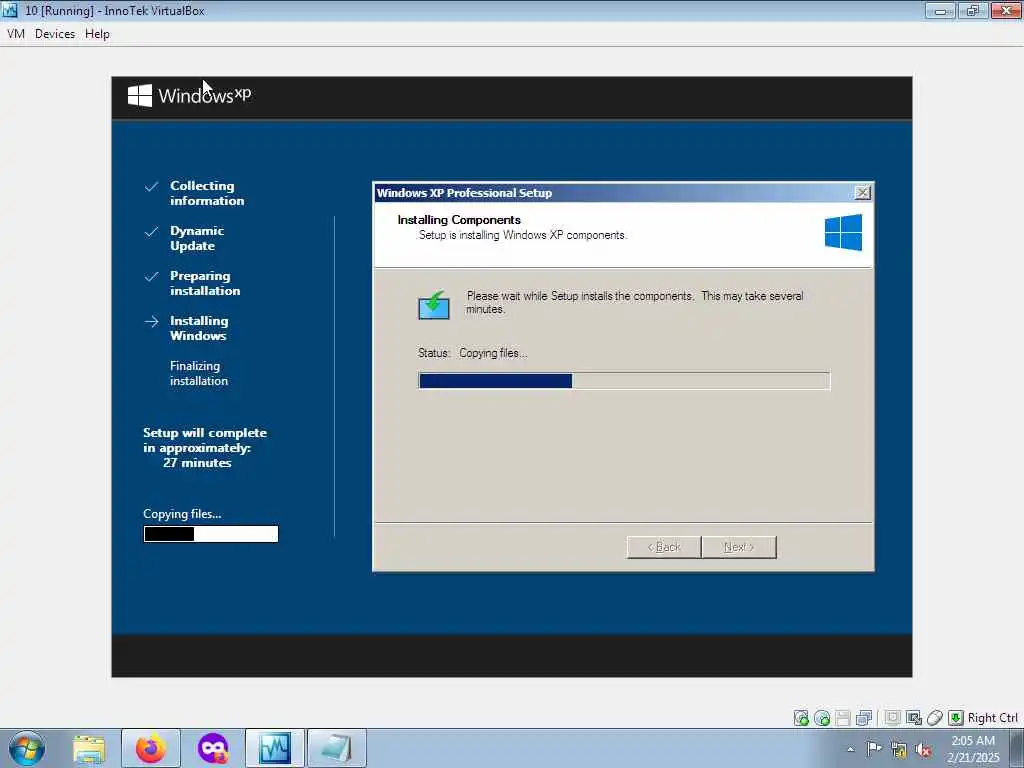
Task: Click the blue Windows logo in dialog header
Action: 843,232
